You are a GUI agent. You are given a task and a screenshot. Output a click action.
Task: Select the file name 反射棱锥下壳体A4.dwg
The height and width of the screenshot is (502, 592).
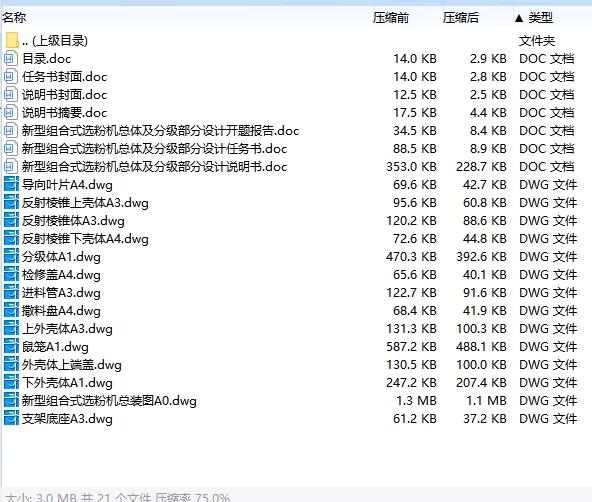pos(85,239)
